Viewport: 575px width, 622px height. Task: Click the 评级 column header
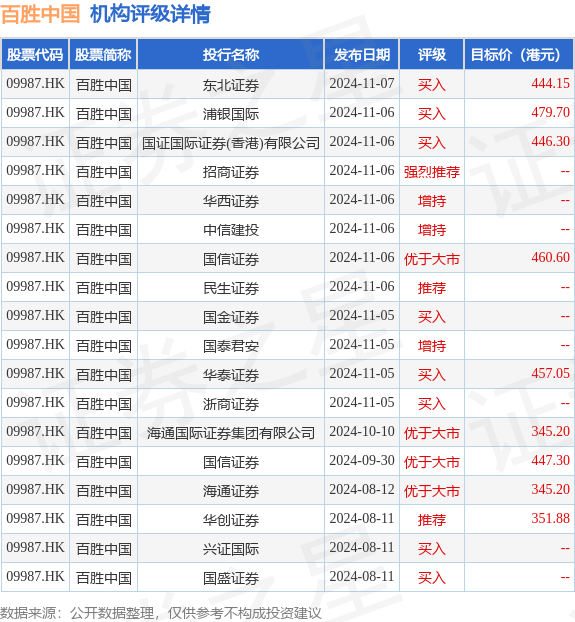(431, 55)
